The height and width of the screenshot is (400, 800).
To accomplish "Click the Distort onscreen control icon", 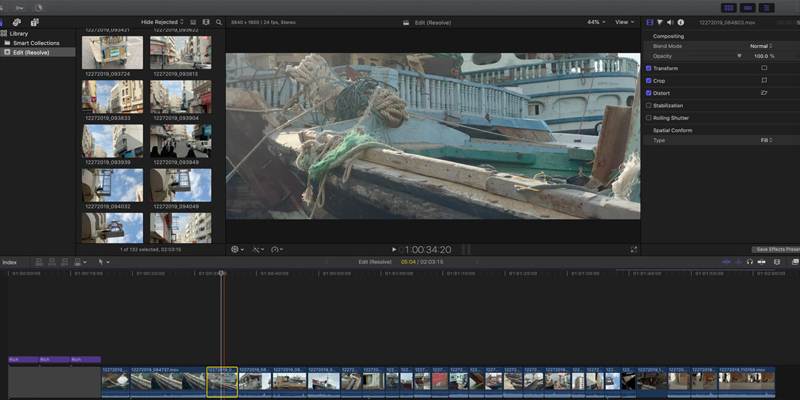I will [x=764, y=93].
